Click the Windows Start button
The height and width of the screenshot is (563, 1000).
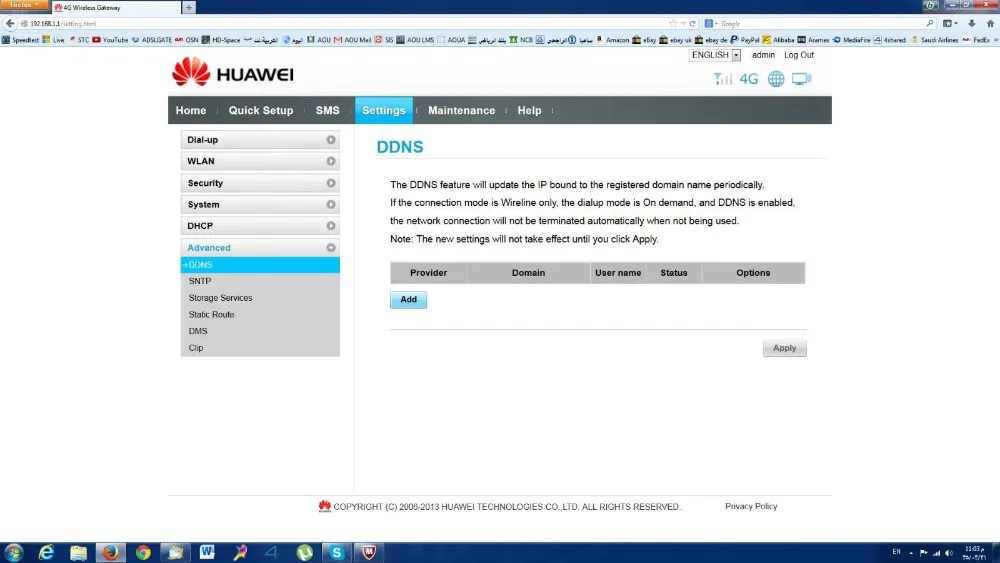[x=14, y=552]
